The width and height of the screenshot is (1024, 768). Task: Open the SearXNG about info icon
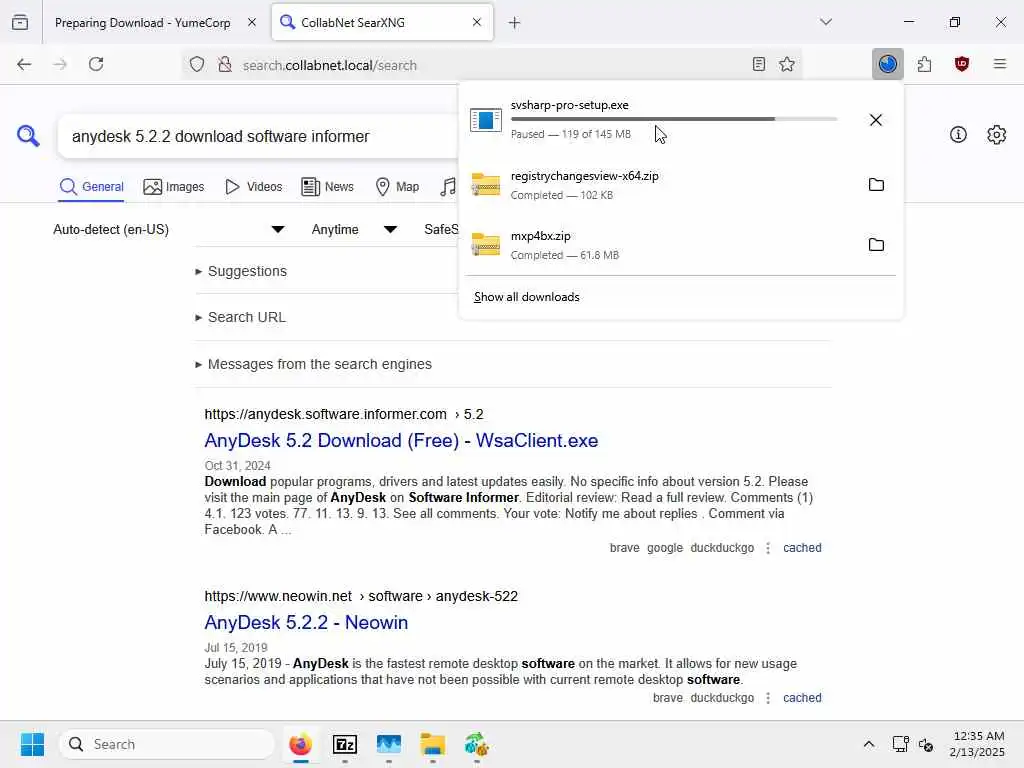tap(957, 135)
